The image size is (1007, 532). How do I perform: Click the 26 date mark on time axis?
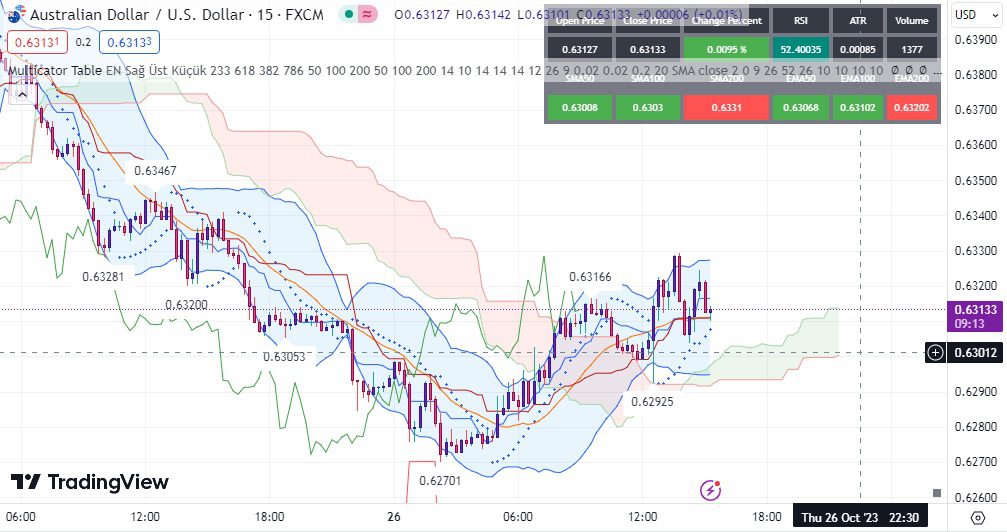pyautogui.click(x=394, y=517)
